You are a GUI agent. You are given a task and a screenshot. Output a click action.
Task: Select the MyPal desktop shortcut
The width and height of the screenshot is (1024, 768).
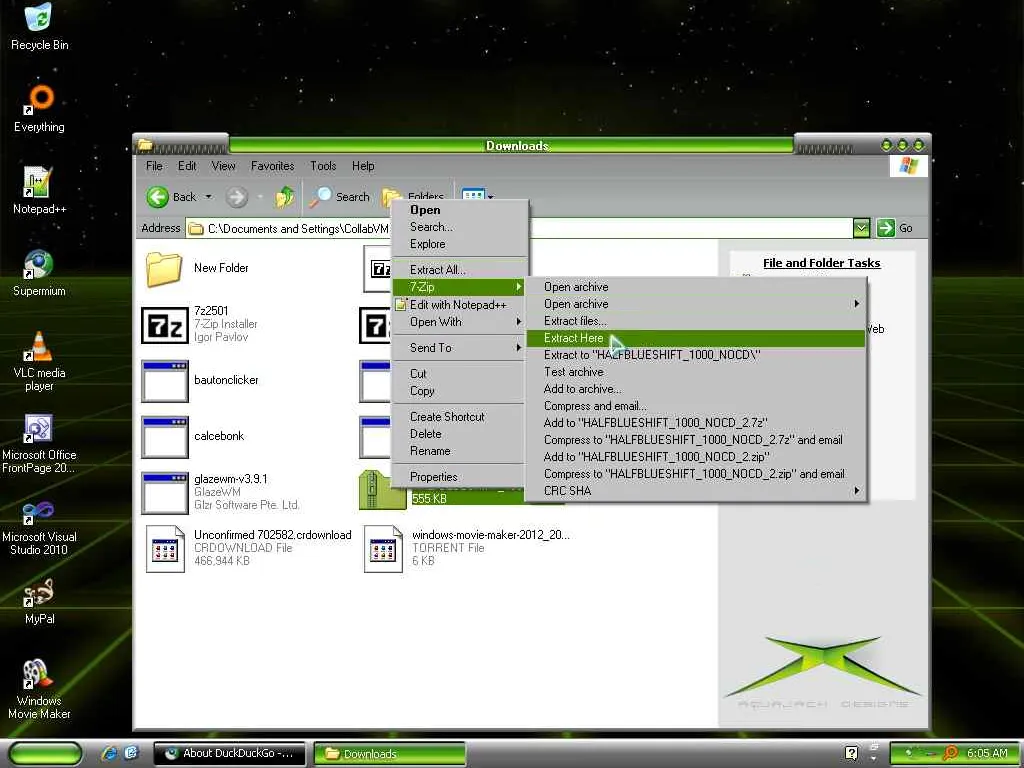tap(39, 601)
